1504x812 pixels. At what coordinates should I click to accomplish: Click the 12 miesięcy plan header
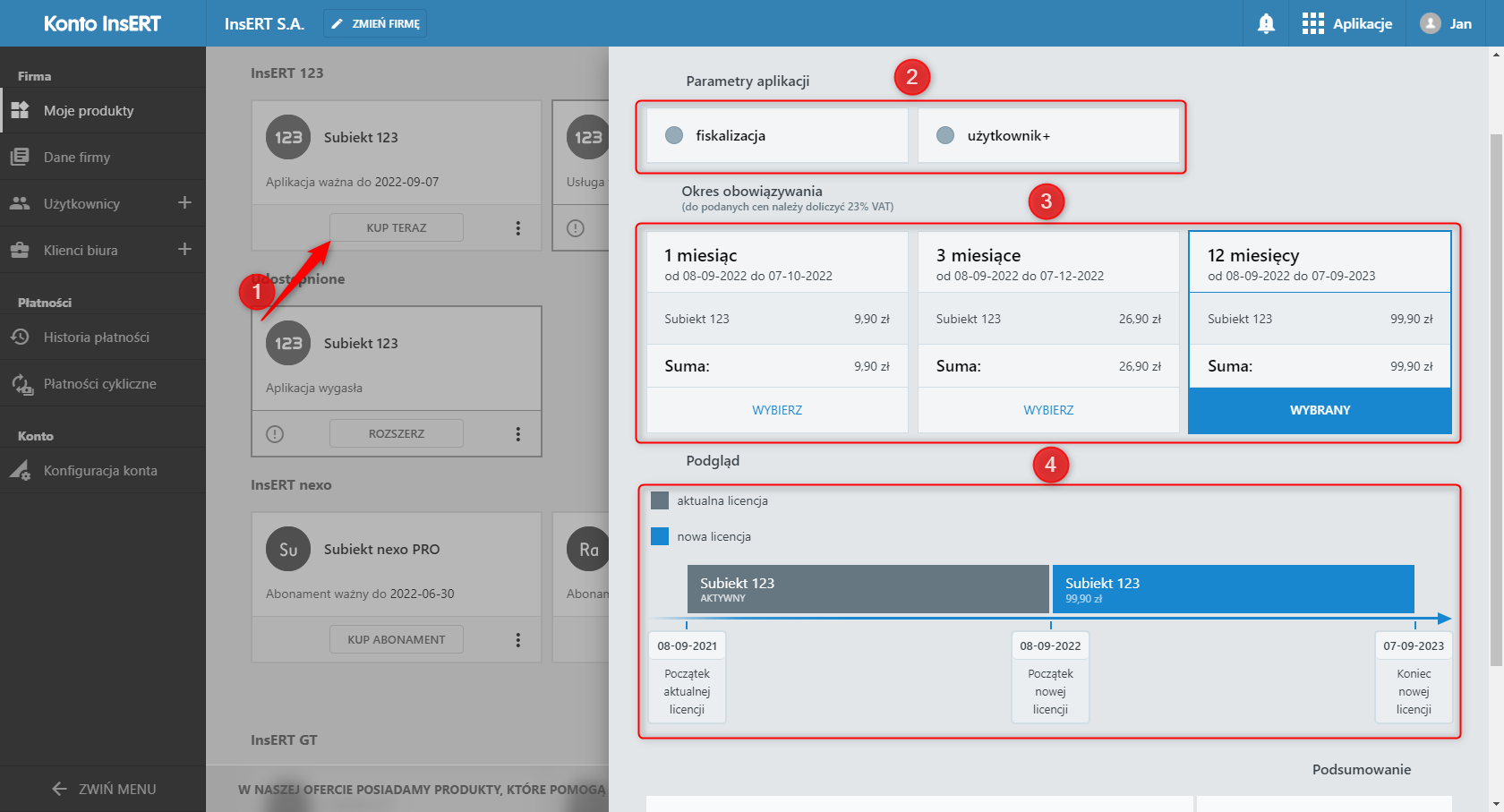point(1320,262)
